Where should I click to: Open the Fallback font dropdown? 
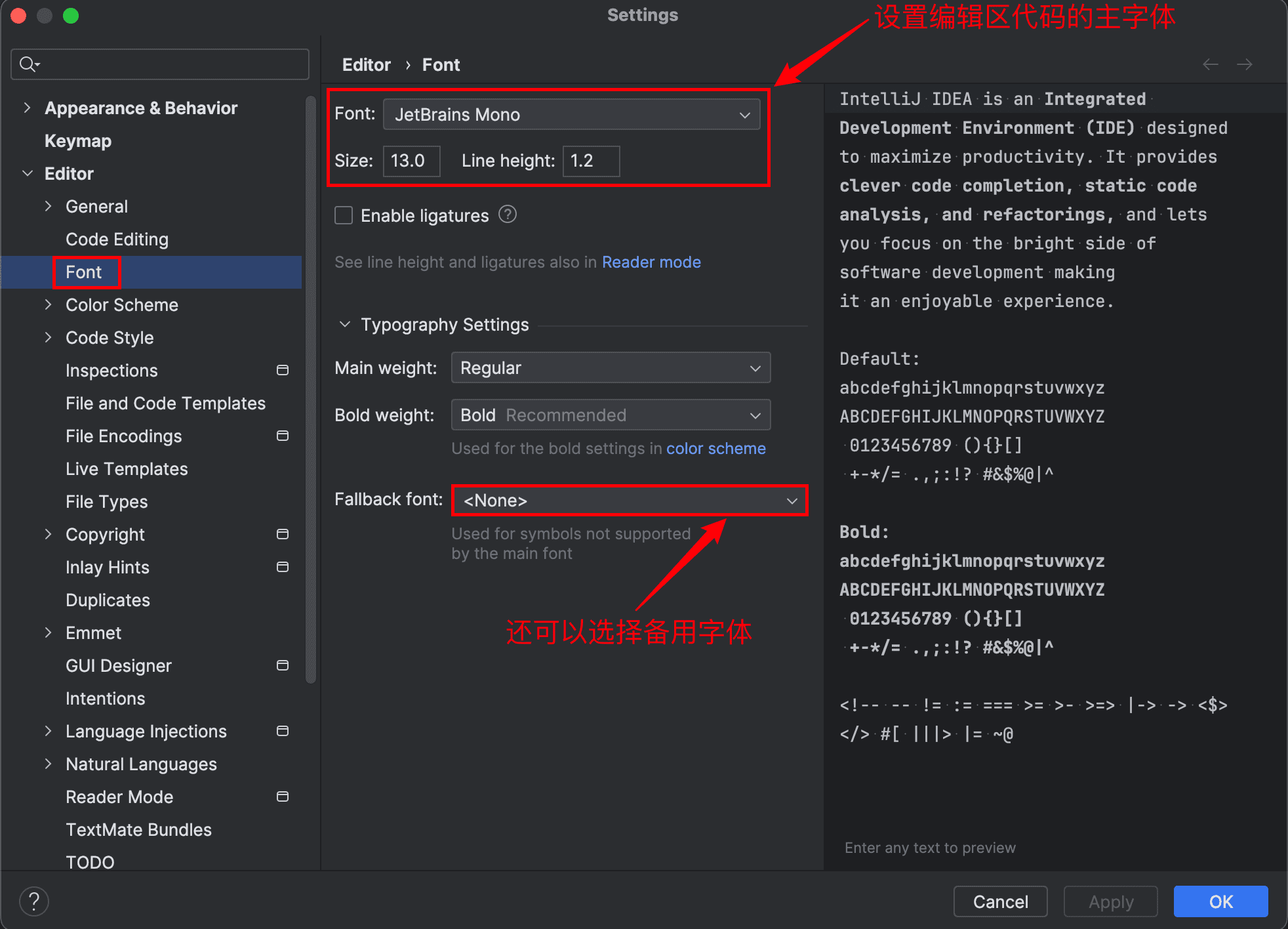(630, 501)
